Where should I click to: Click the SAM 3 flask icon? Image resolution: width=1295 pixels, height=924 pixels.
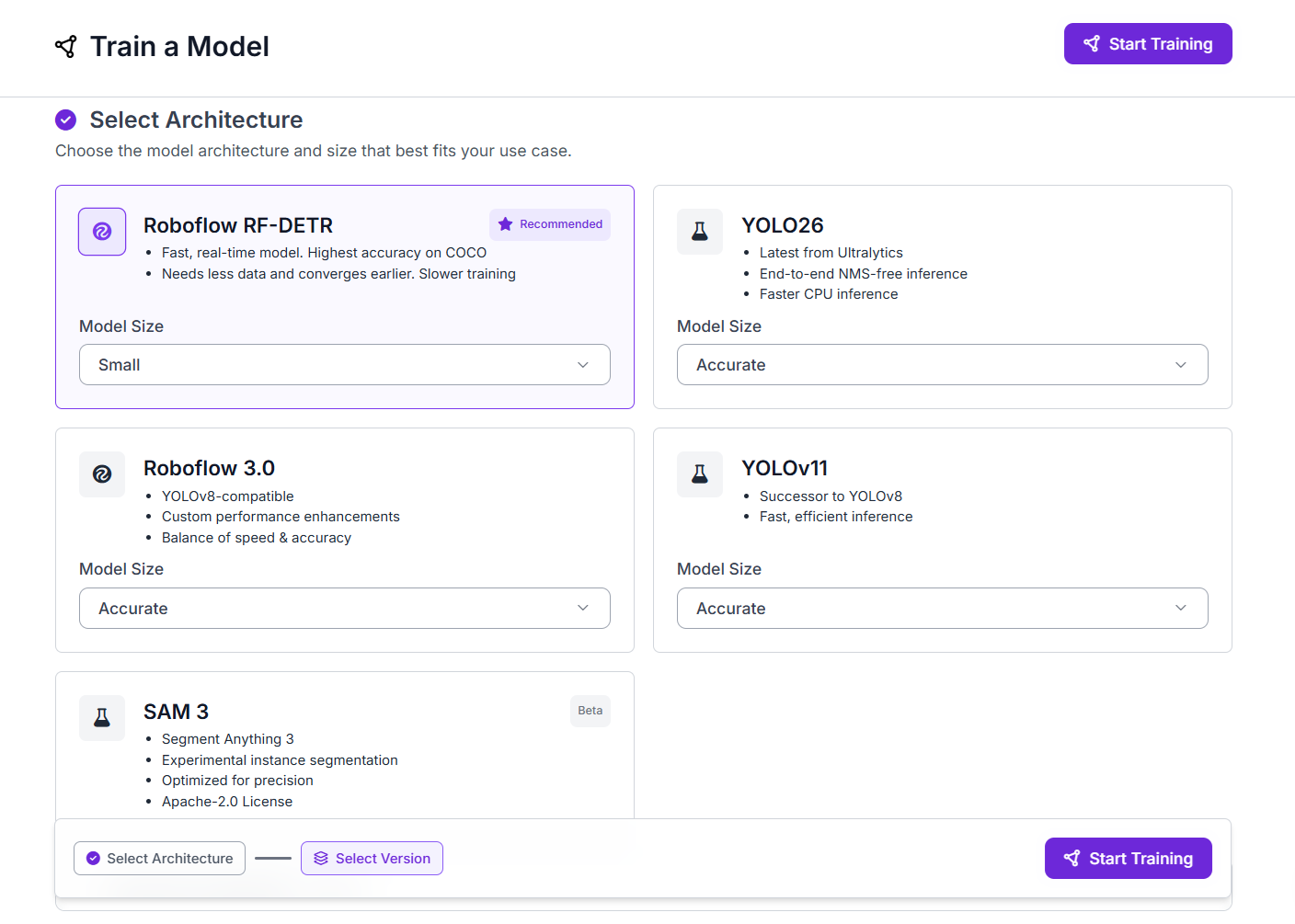[102, 718]
